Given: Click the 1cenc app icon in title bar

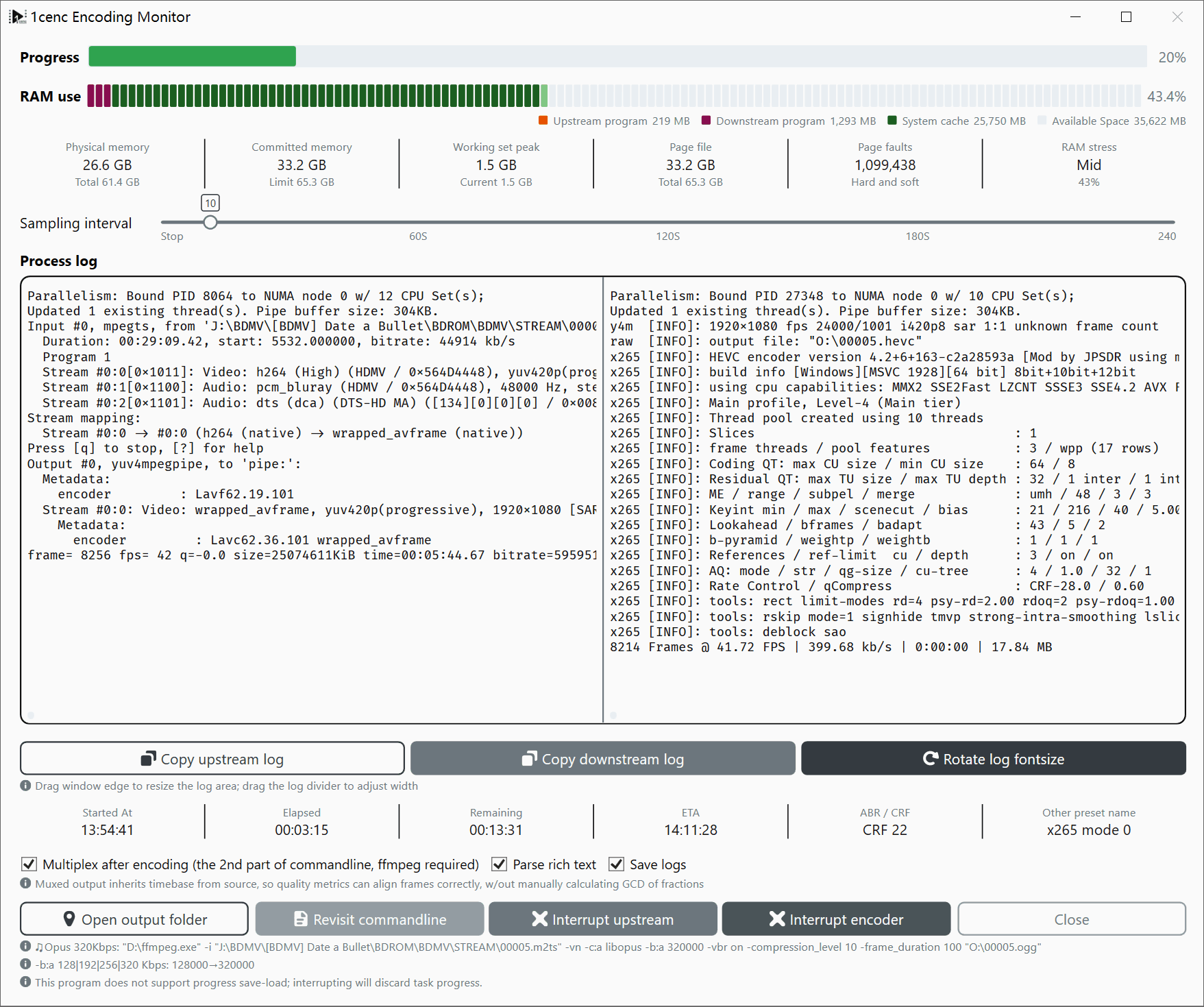Looking at the screenshot, I should point(17,16).
